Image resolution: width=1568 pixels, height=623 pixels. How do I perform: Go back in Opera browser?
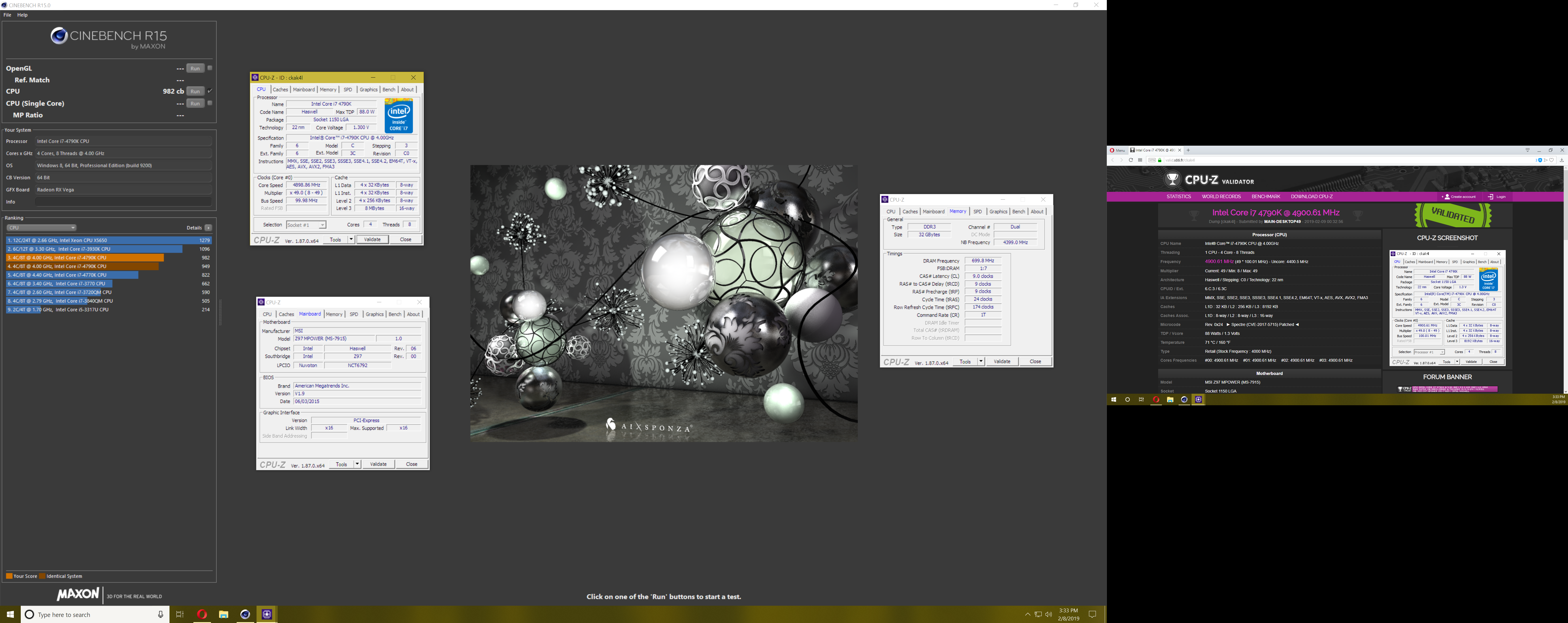point(1113,160)
